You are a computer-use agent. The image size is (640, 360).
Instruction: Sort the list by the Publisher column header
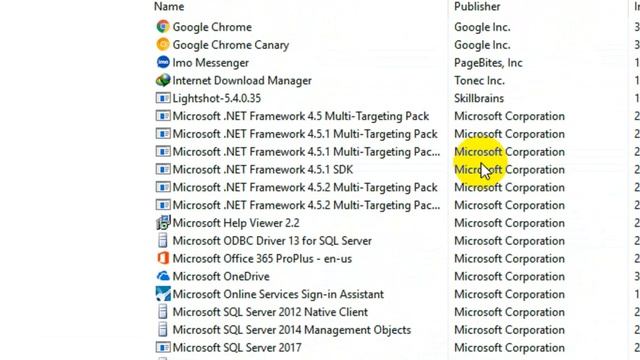[x=477, y=7]
